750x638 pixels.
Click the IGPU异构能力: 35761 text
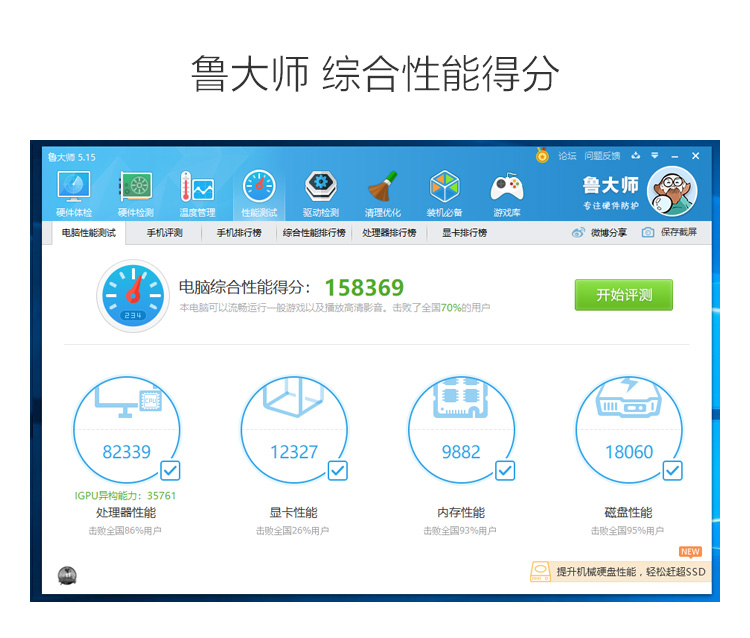pyautogui.click(x=125, y=496)
